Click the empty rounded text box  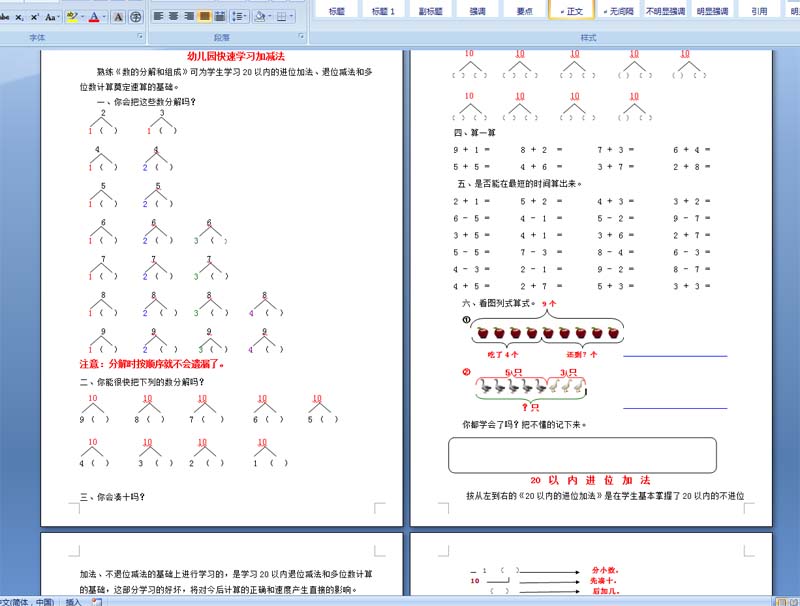(582, 455)
